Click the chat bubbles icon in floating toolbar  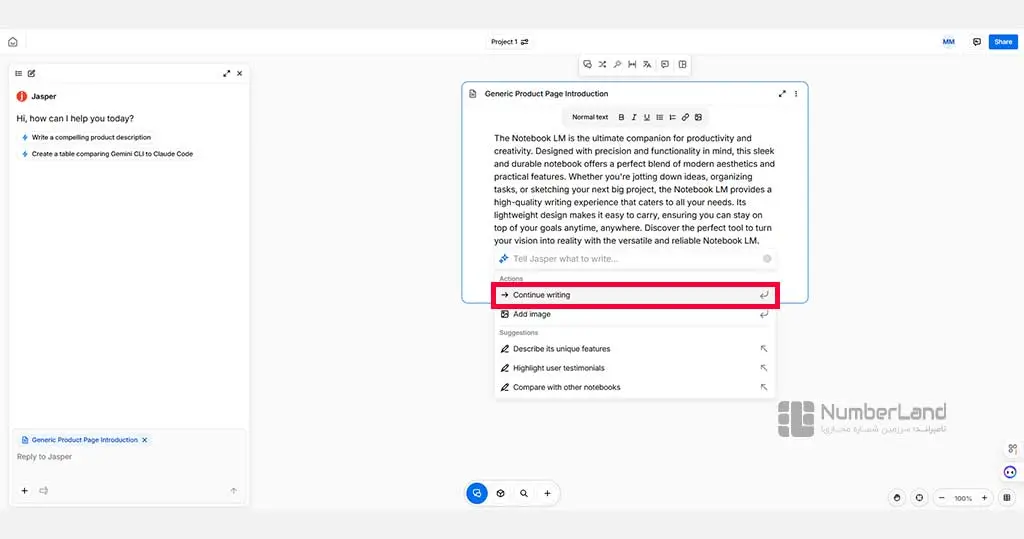tap(587, 65)
